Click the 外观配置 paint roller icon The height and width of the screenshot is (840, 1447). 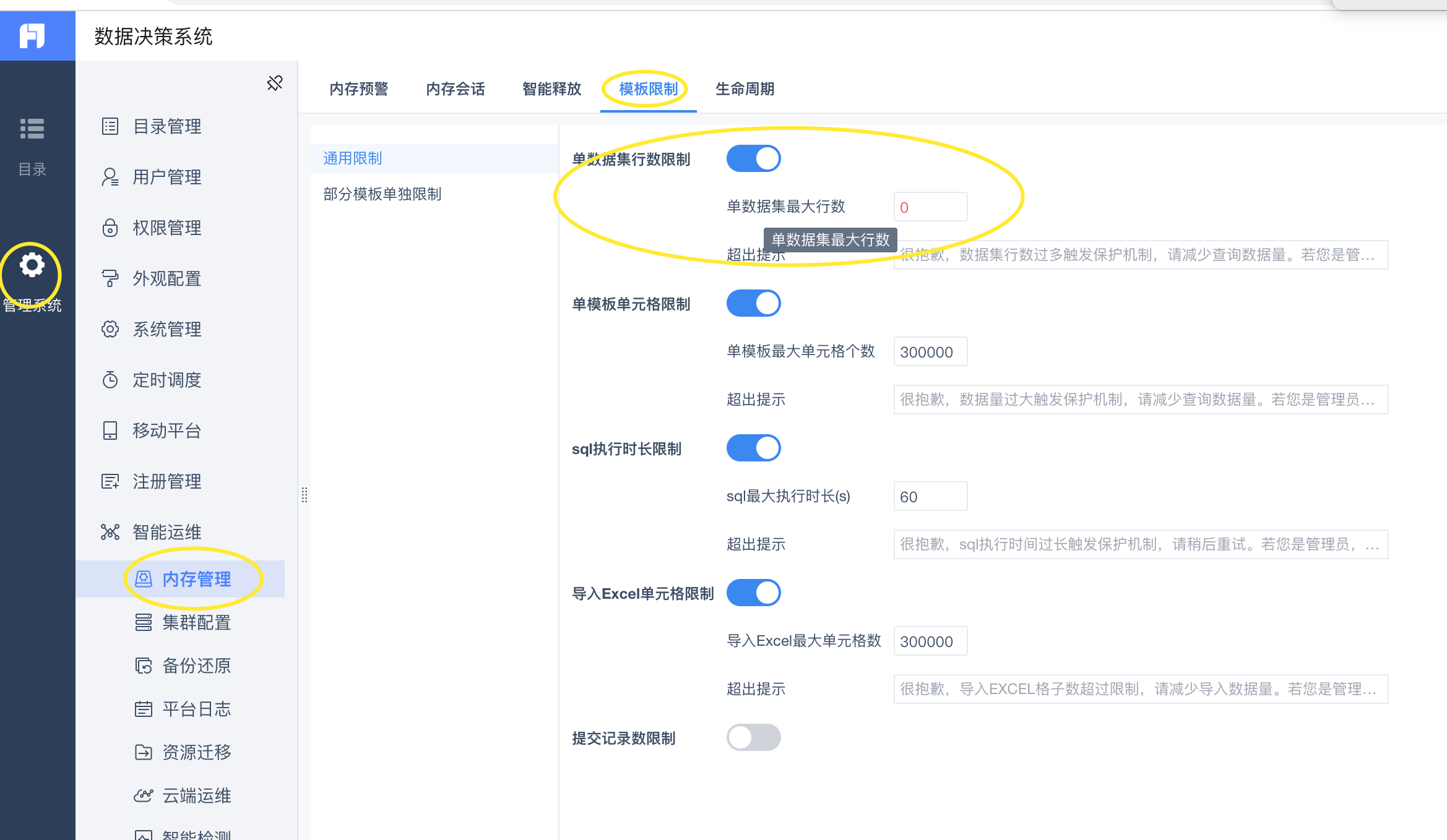click(x=110, y=278)
